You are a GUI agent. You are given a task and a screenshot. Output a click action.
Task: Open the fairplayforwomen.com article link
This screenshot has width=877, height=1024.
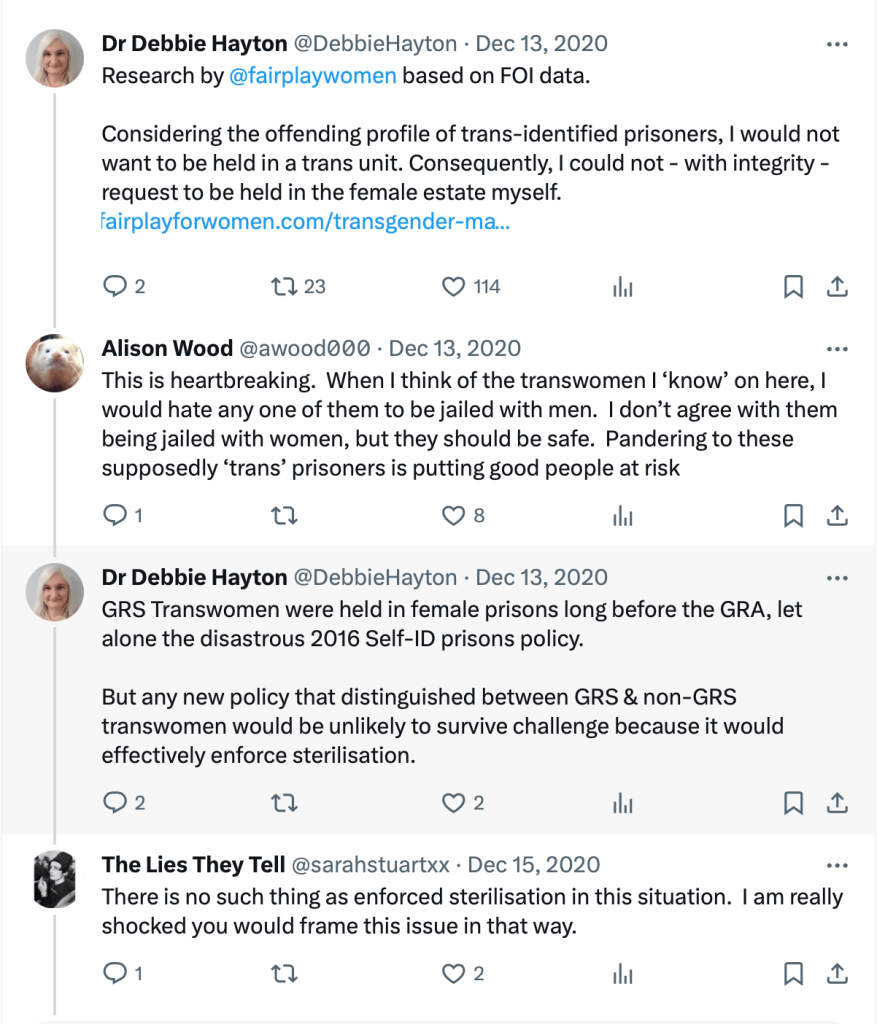pyautogui.click(x=306, y=221)
